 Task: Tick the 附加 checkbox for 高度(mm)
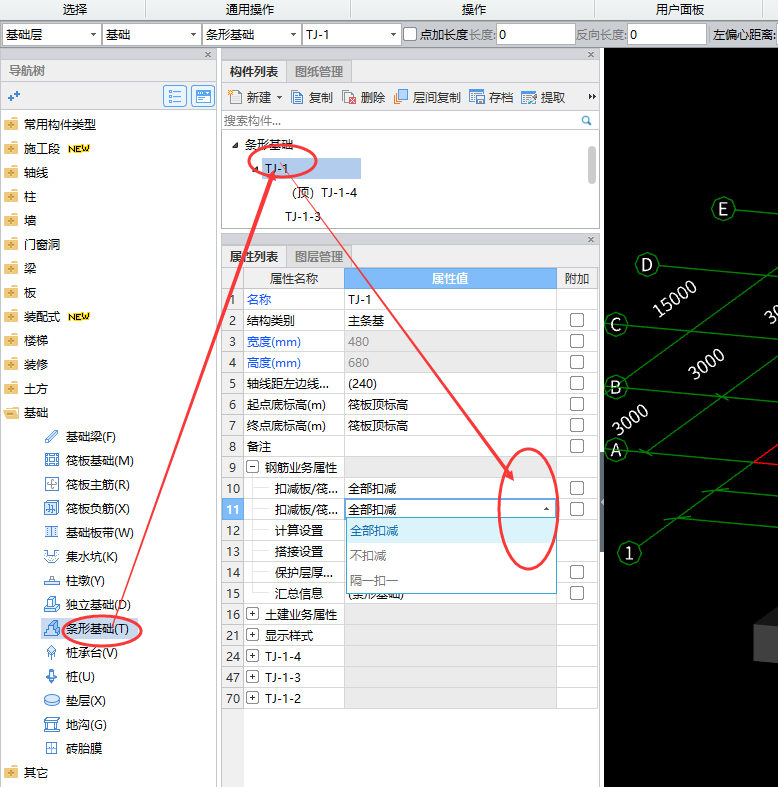pos(577,362)
